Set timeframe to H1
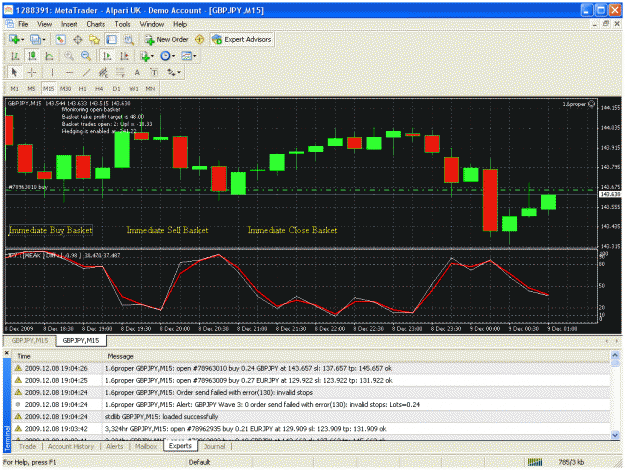The height and width of the screenshot is (470, 625). coord(83,89)
